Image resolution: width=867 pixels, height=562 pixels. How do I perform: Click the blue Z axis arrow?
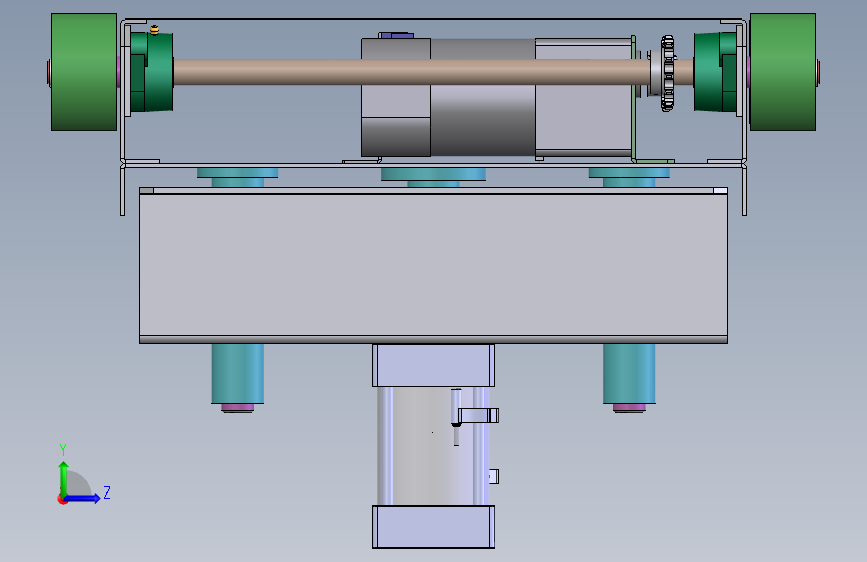click(83, 498)
